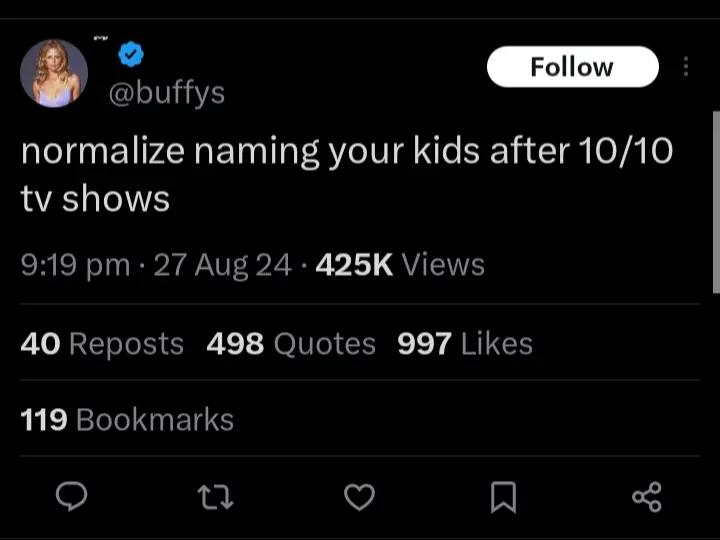Open the 119 Bookmarks count
This screenshot has height=540, width=720.
point(127,419)
